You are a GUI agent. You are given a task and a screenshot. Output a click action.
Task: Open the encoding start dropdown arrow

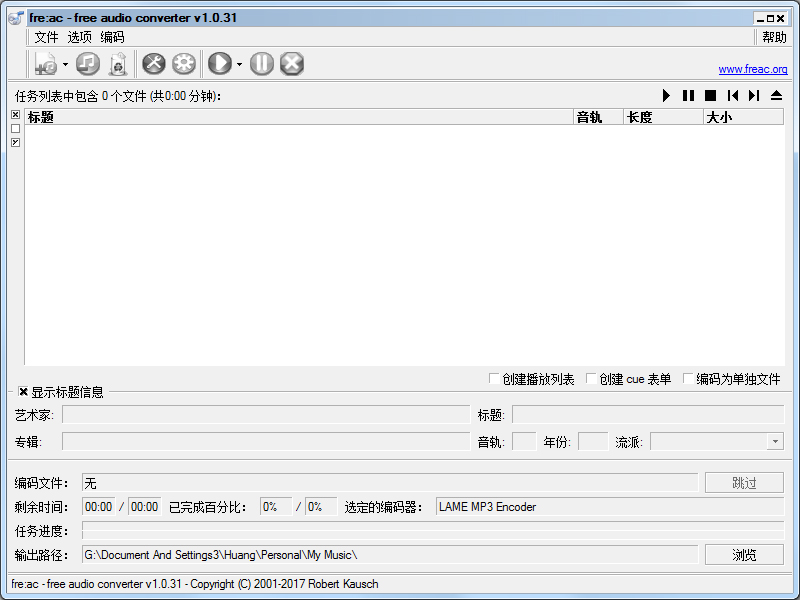click(239, 63)
